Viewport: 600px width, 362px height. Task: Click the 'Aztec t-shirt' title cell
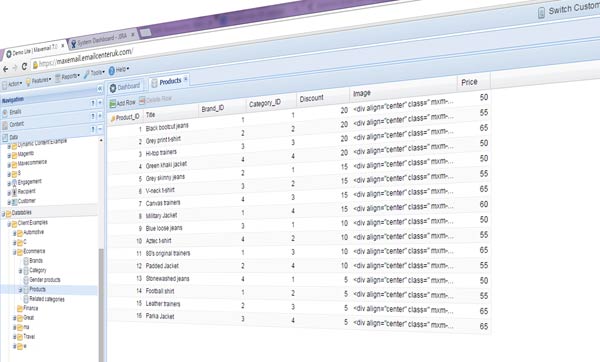[x=158, y=241]
